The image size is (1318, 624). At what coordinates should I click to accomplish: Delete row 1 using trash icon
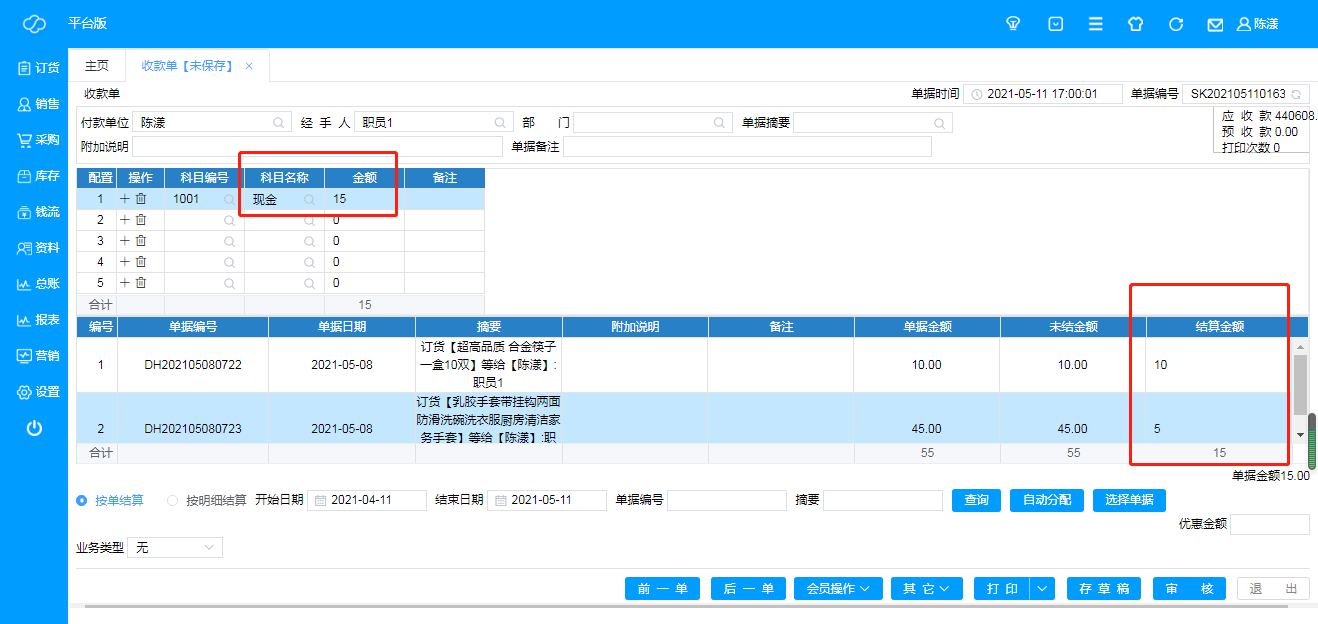[x=141, y=199]
